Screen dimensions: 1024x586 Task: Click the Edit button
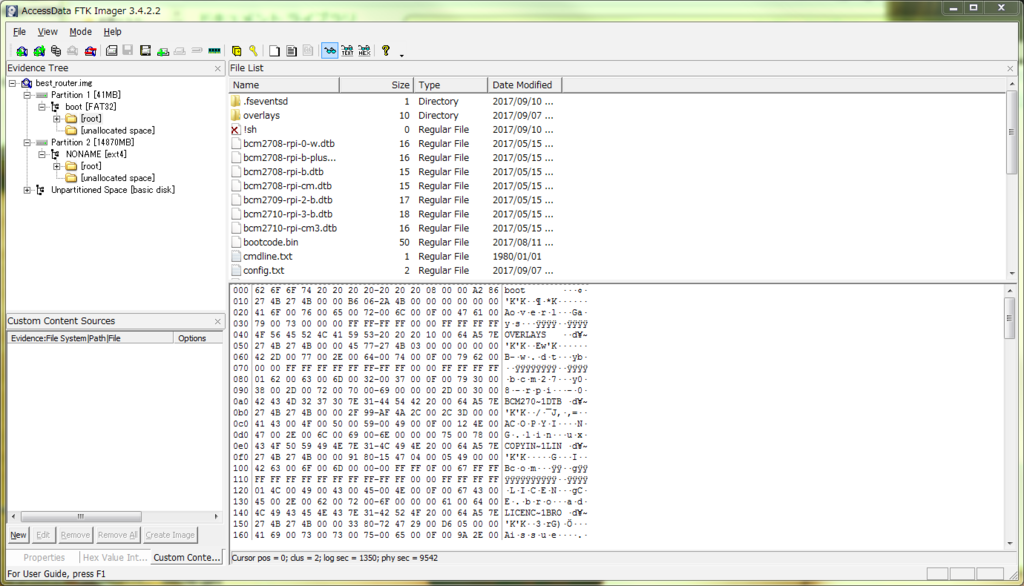point(43,535)
